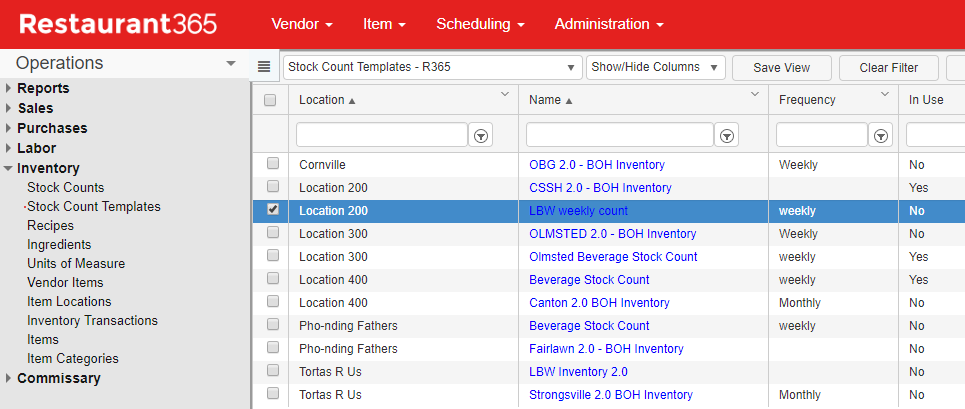The image size is (965, 409).
Task: Open the Canton 2.0 BOH Inventory link
Action: [599, 303]
